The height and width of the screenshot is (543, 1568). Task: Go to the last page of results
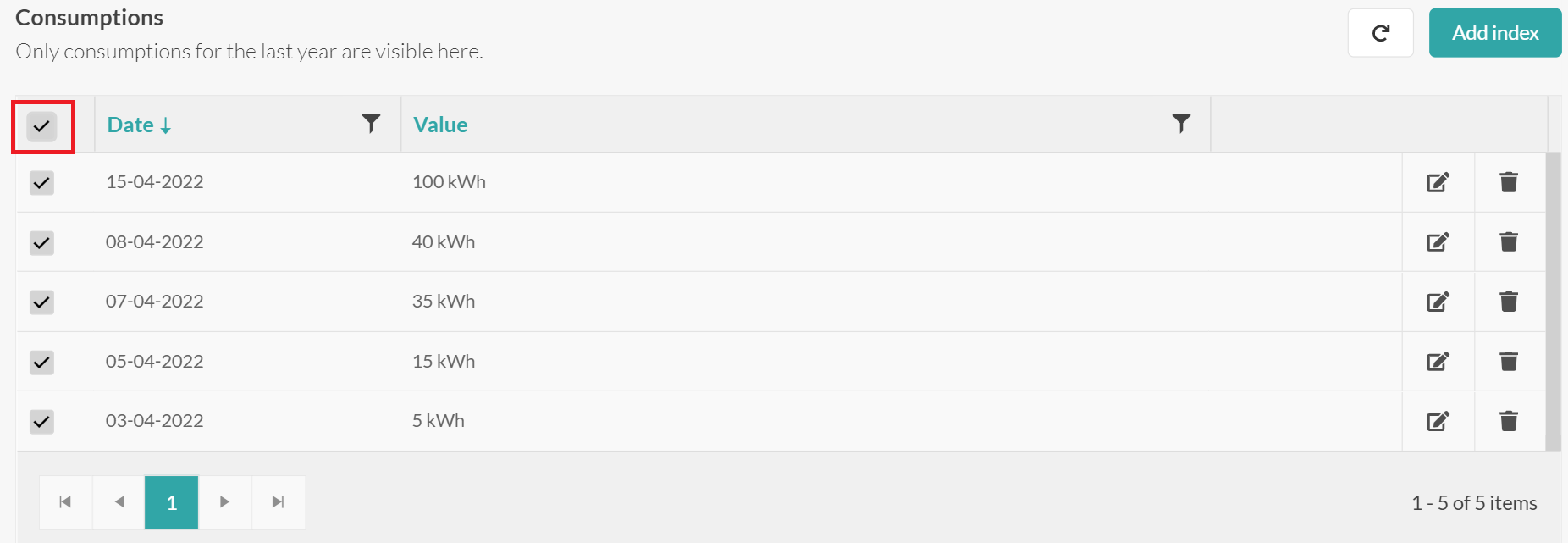click(x=278, y=501)
